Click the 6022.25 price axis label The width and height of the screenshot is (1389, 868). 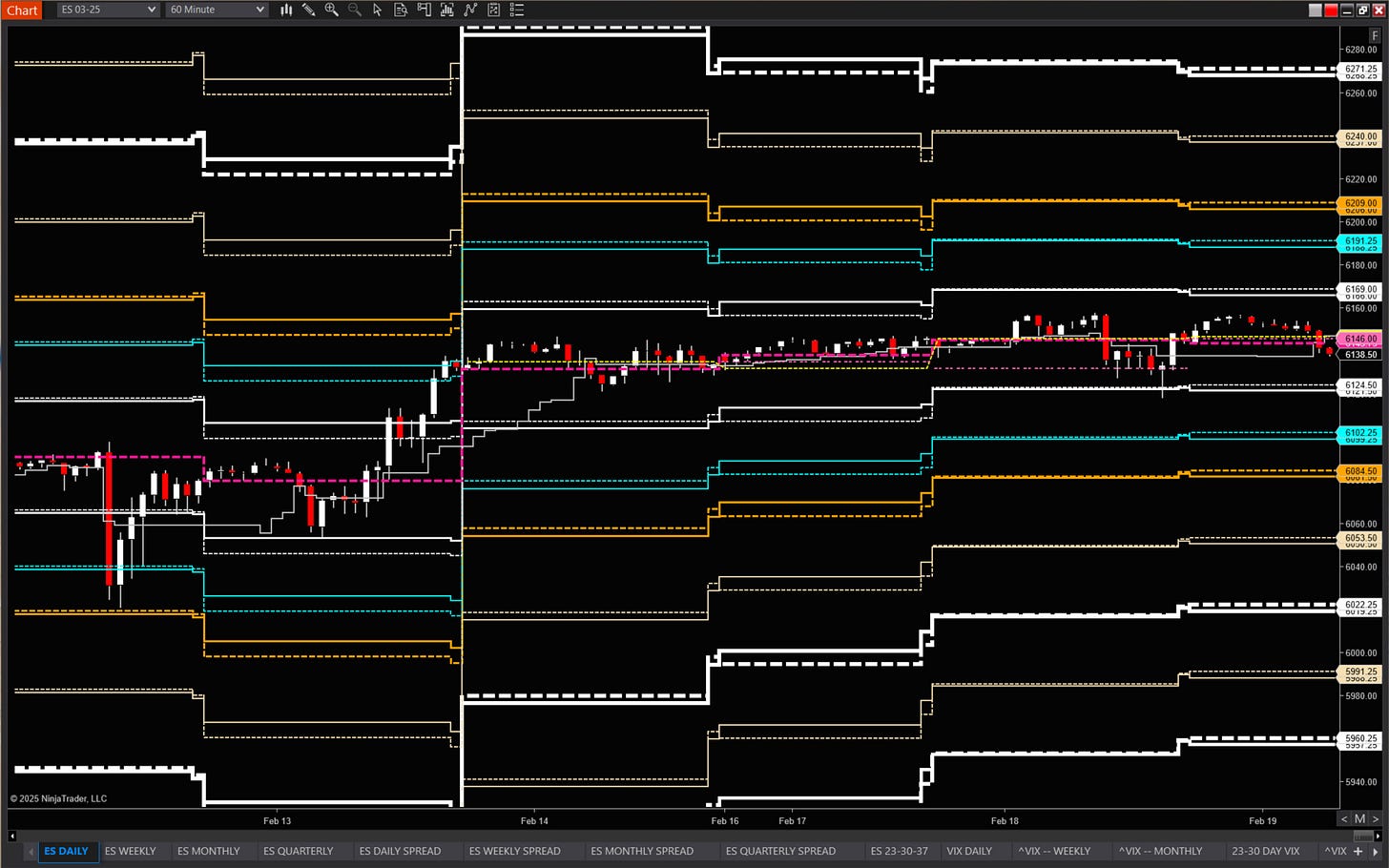[x=1360, y=605]
